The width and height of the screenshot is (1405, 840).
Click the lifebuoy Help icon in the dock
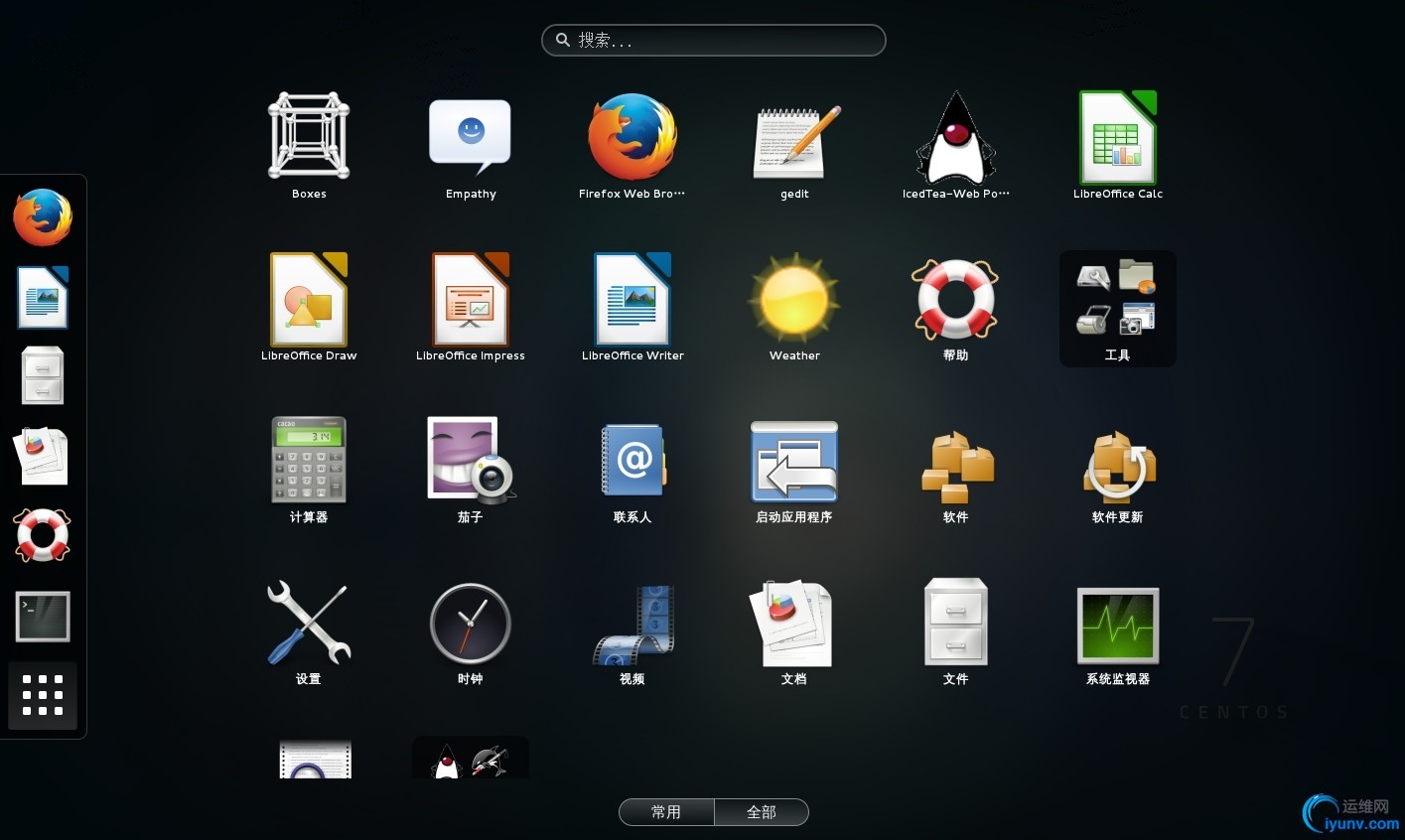(x=43, y=535)
